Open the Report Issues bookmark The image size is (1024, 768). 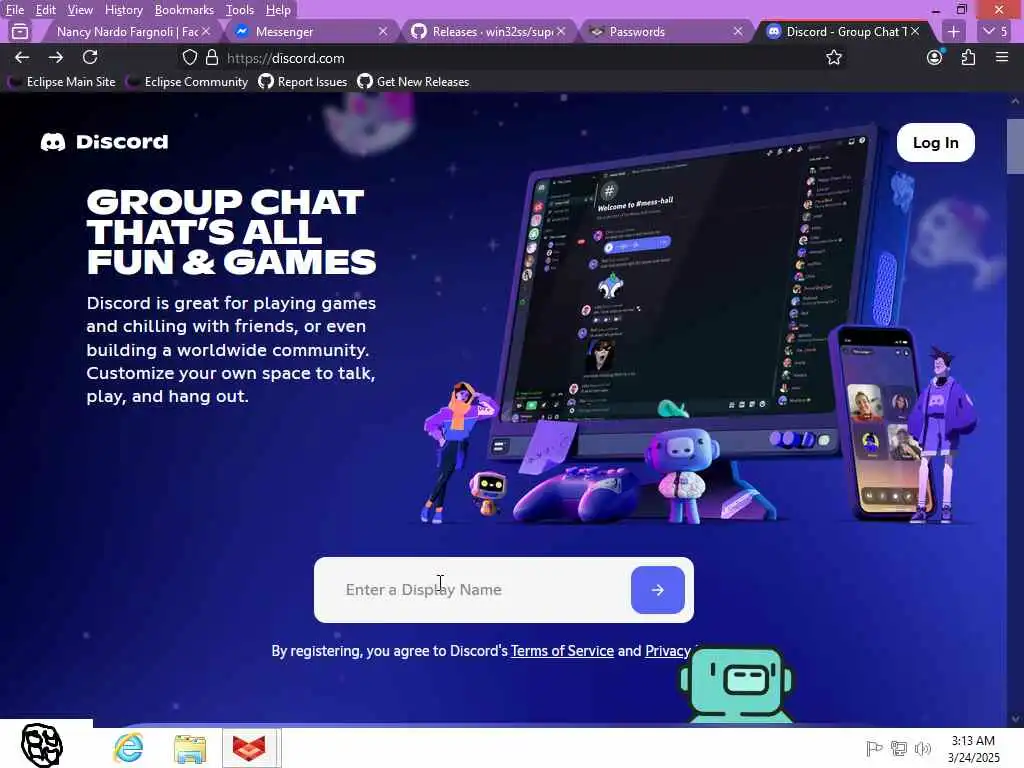coord(304,82)
